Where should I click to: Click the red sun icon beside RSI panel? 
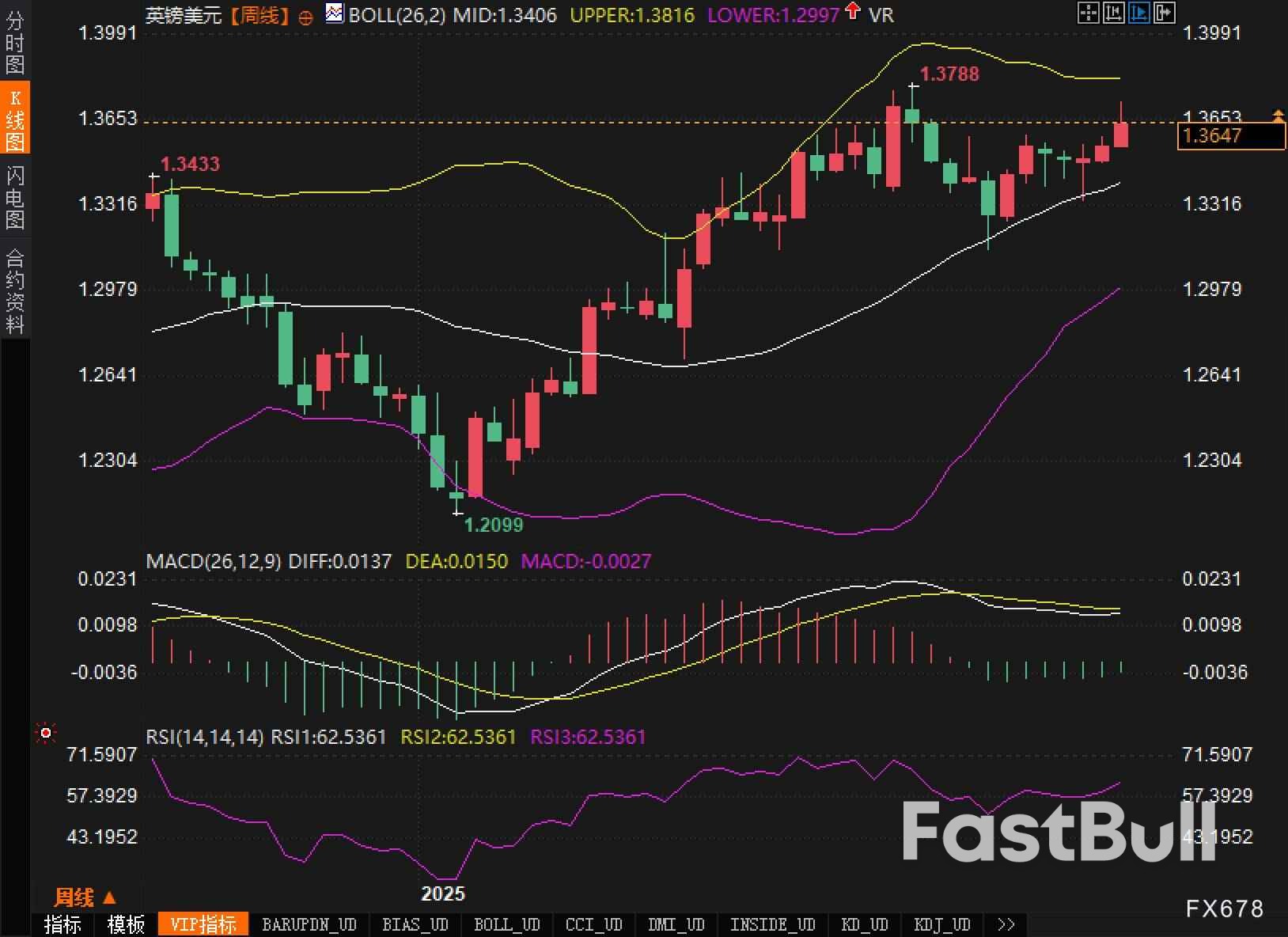coord(46,734)
